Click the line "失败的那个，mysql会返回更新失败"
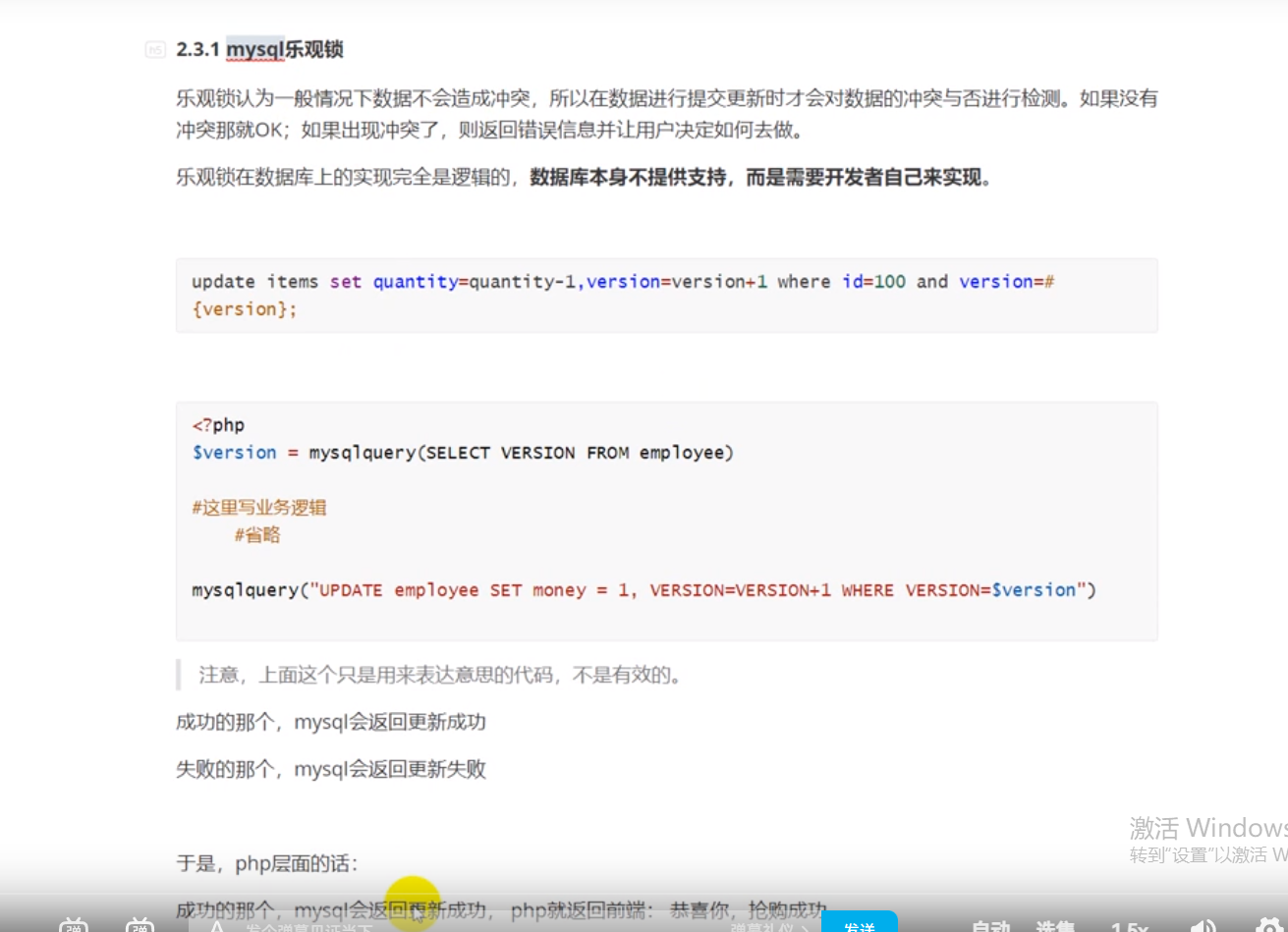This screenshot has width=1288, height=932. tap(331, 769)
